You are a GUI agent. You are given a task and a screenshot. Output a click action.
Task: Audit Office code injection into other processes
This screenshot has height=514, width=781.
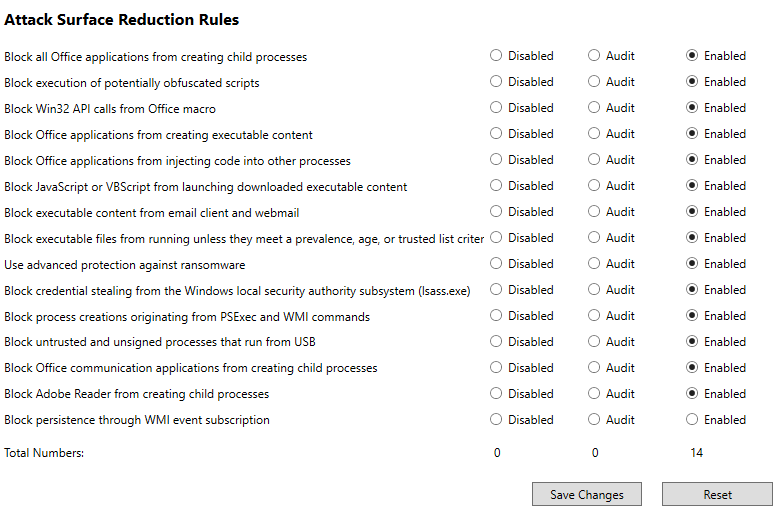[595, 160]
